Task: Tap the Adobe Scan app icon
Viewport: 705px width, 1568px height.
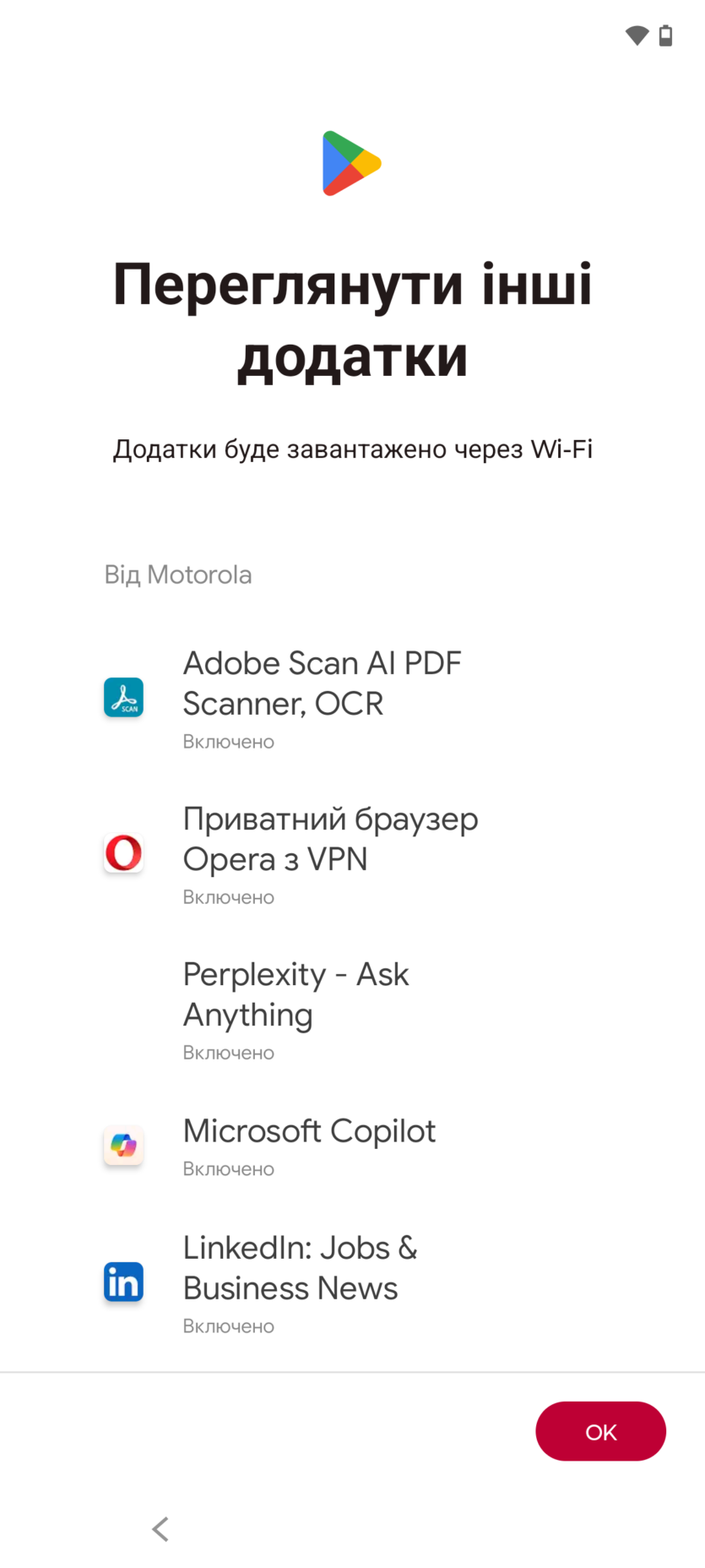Action: (x=123, y=698)
